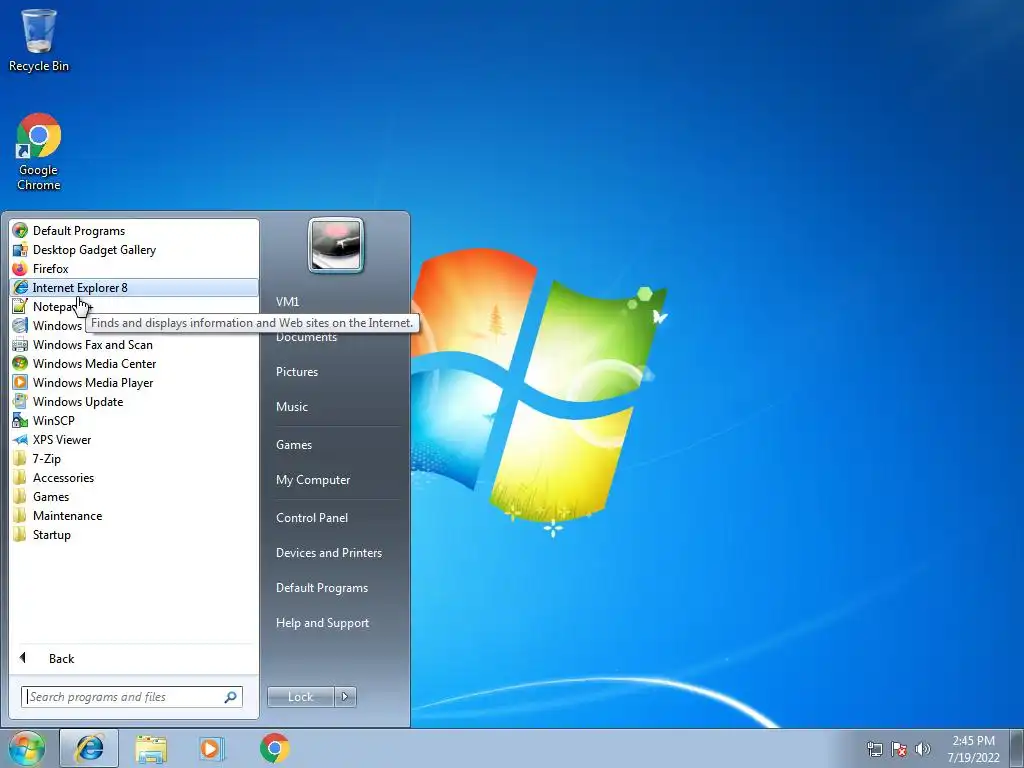Expand the Startup folder

(134, 534)
